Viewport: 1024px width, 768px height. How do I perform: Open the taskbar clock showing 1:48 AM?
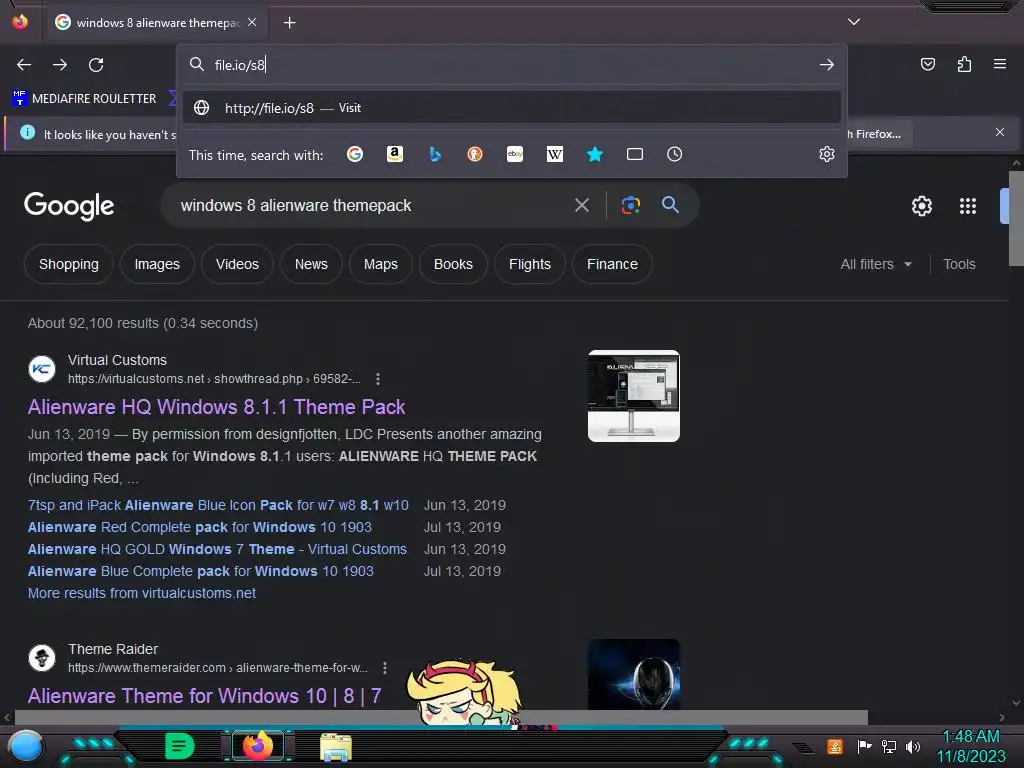[971, 746]
